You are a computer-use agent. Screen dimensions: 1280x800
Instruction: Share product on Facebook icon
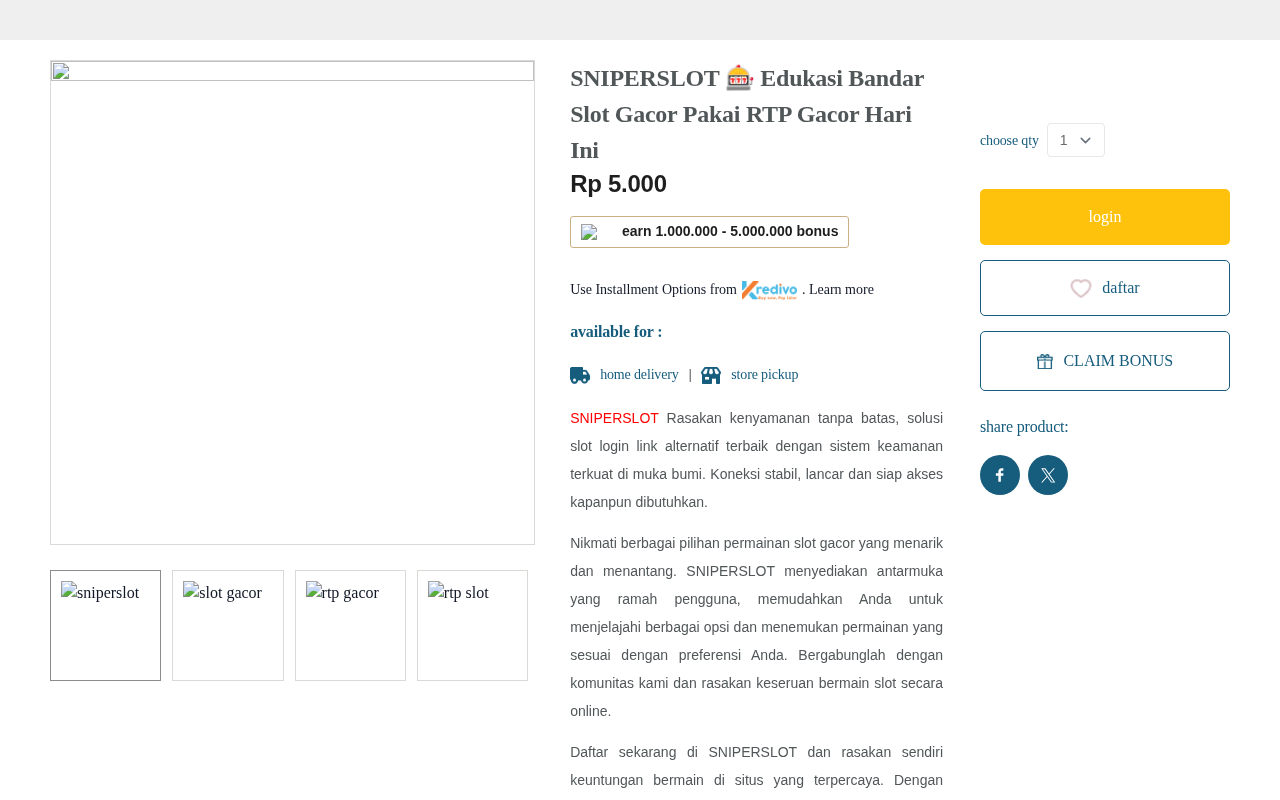pos(1000,475)
